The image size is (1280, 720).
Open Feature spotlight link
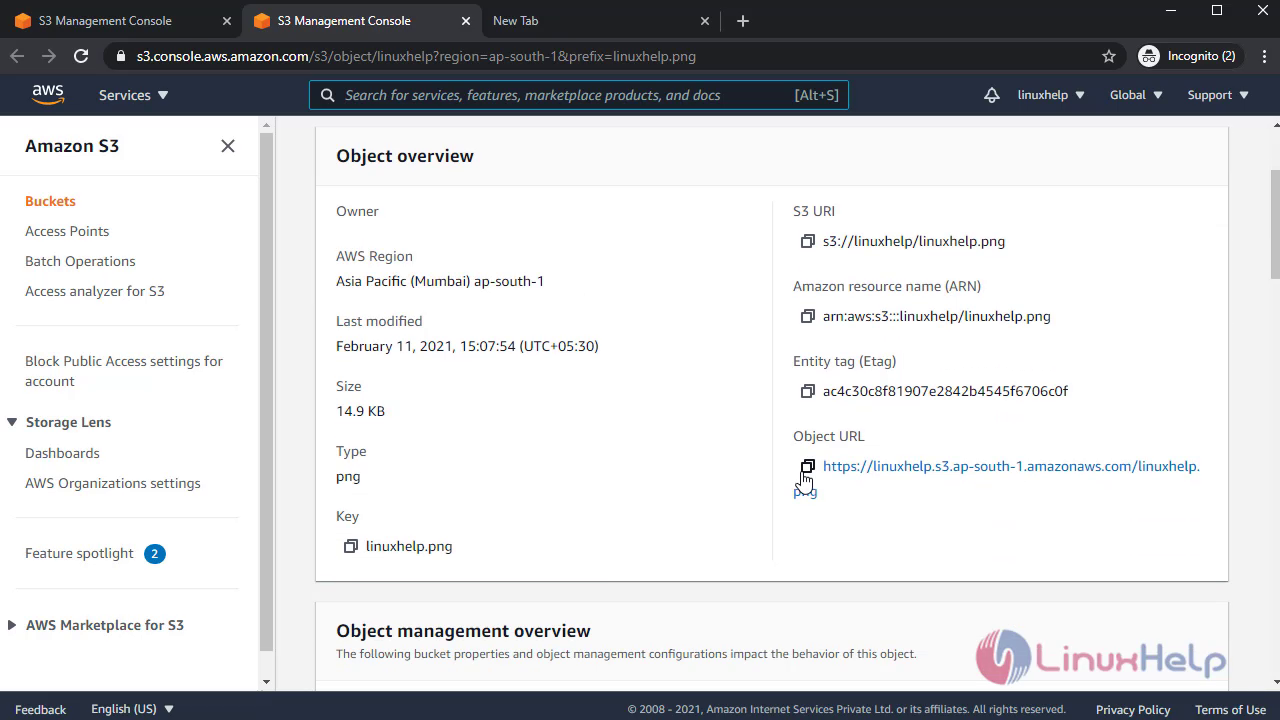[x=79, y=553]
